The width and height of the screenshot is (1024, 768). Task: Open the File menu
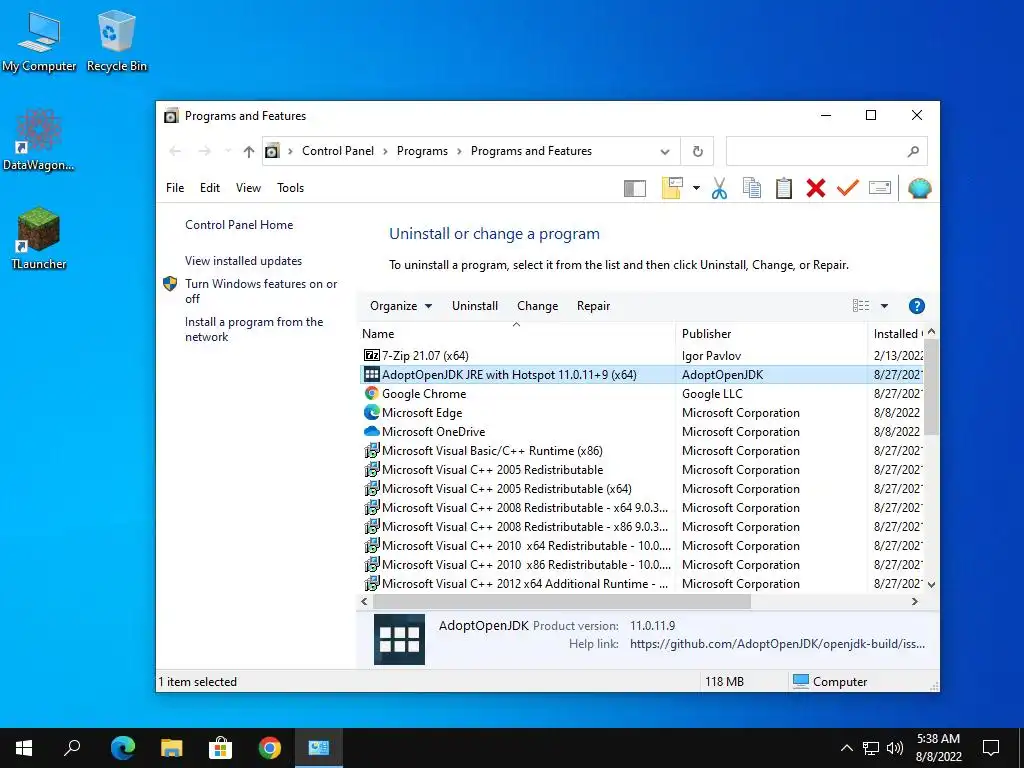(x=175, y=188)
